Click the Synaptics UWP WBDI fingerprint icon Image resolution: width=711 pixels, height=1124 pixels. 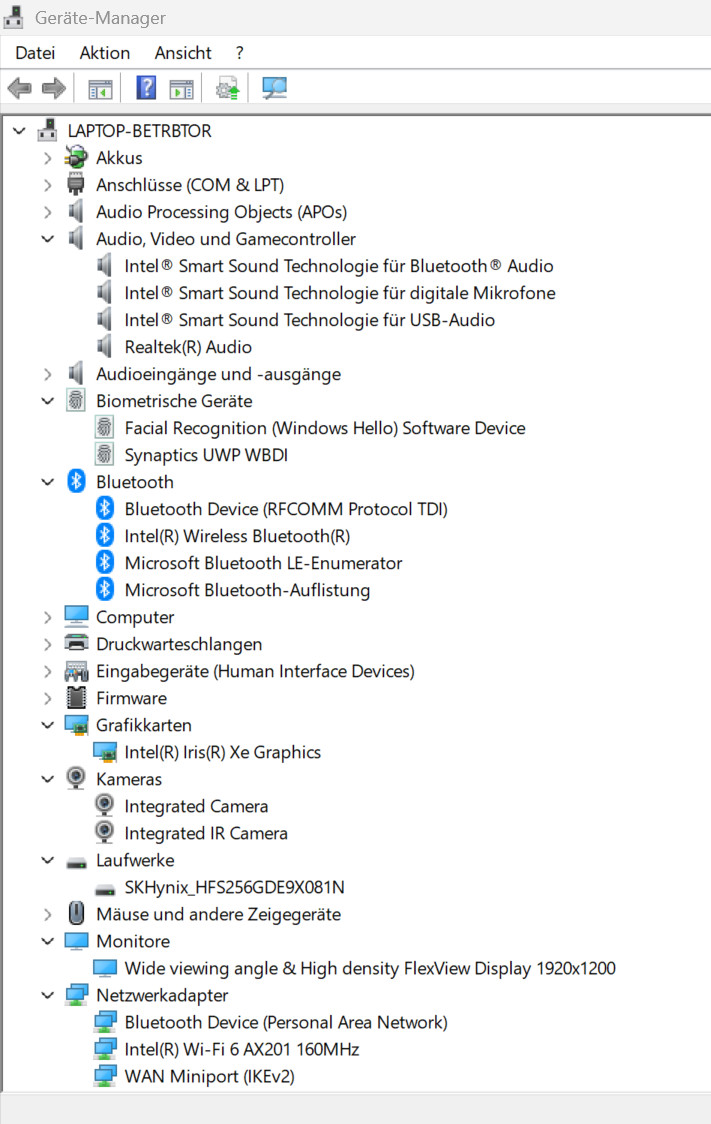pos(105,454)
